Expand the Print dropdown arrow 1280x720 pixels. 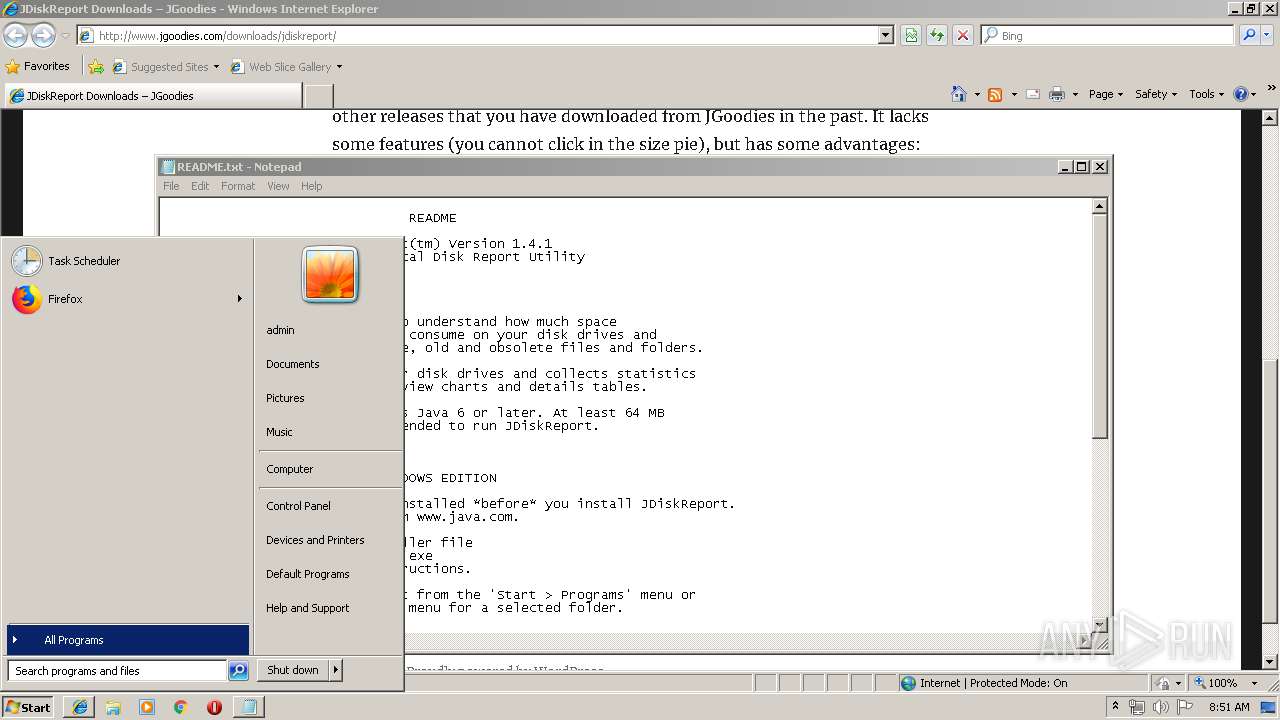click(x=1075, y=94)
